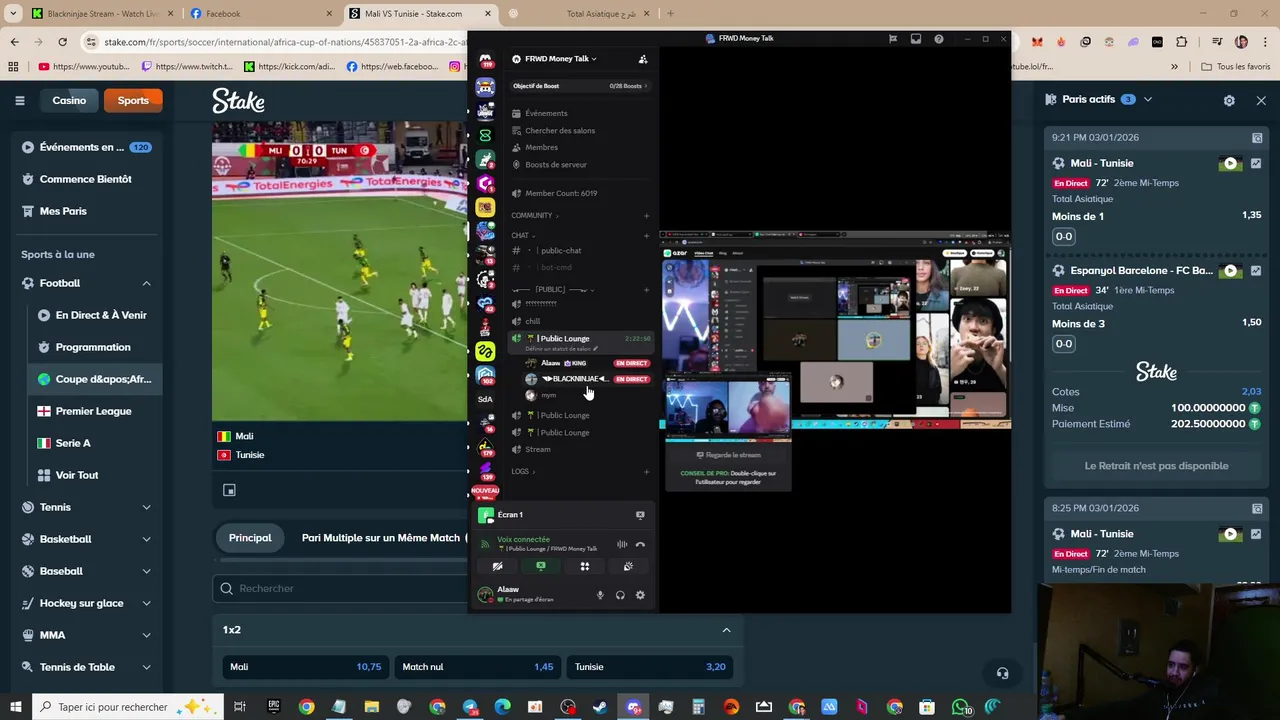Switch to the Sports tab on Stake
The image size is (1280, 720).
(133, 100)
